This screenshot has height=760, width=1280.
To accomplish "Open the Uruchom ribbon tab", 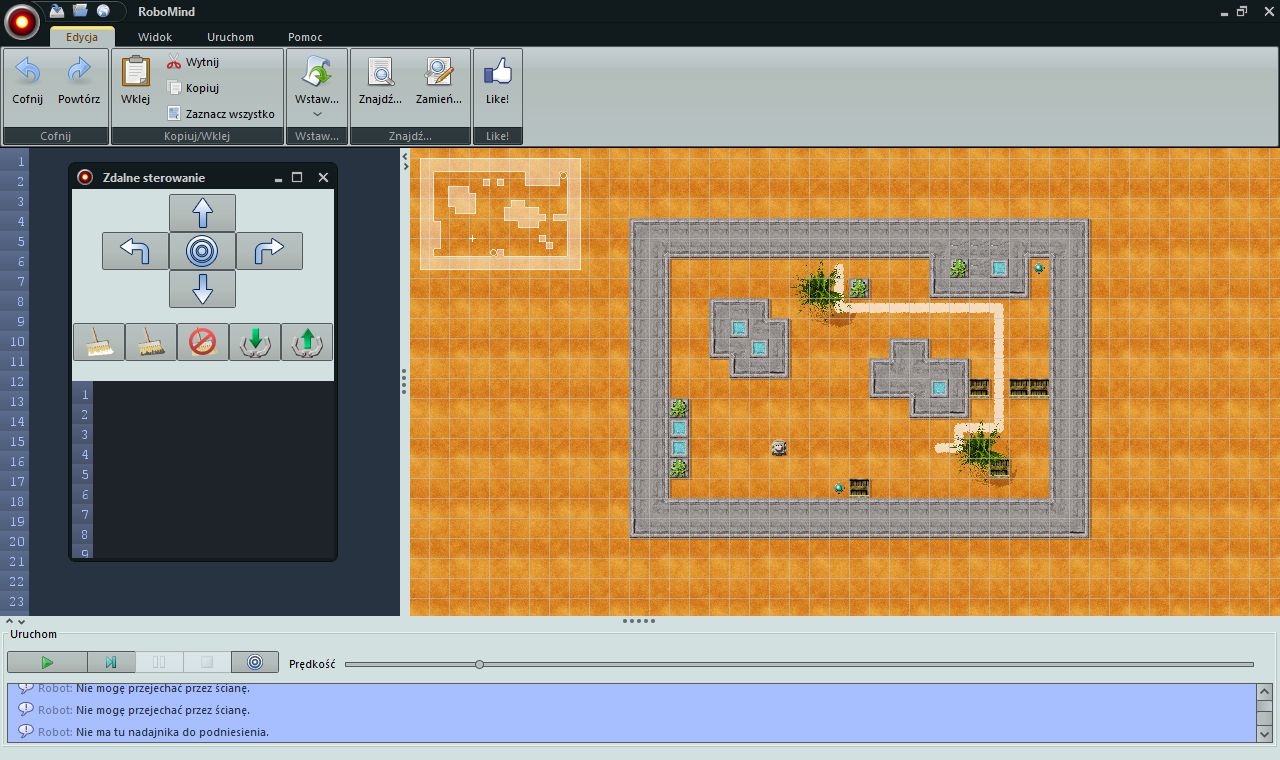I will click(x=231, y=37).
